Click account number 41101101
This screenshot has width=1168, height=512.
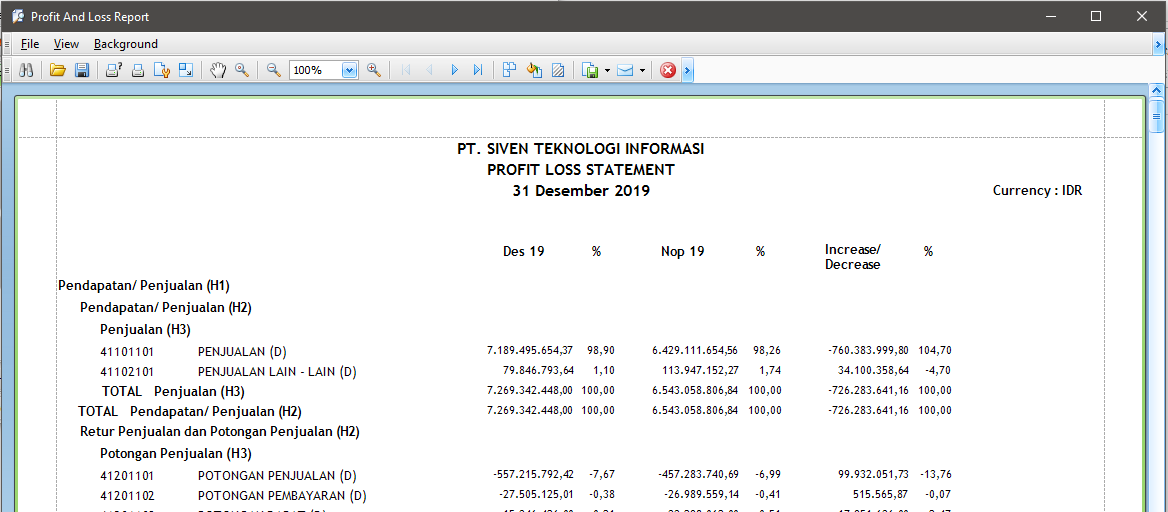[127, 351]
